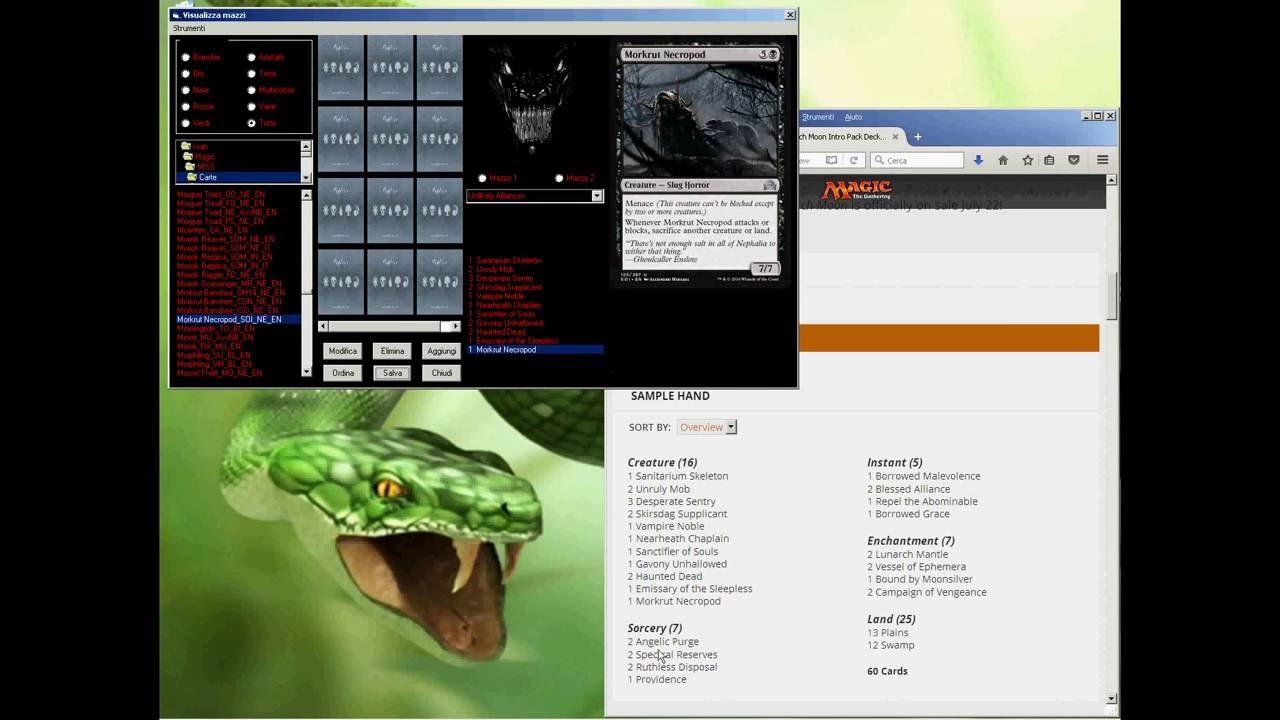1280x720 pixels.
Task: Click browser page scrollbar down arrow
Action: click(x=1112, y=699)
